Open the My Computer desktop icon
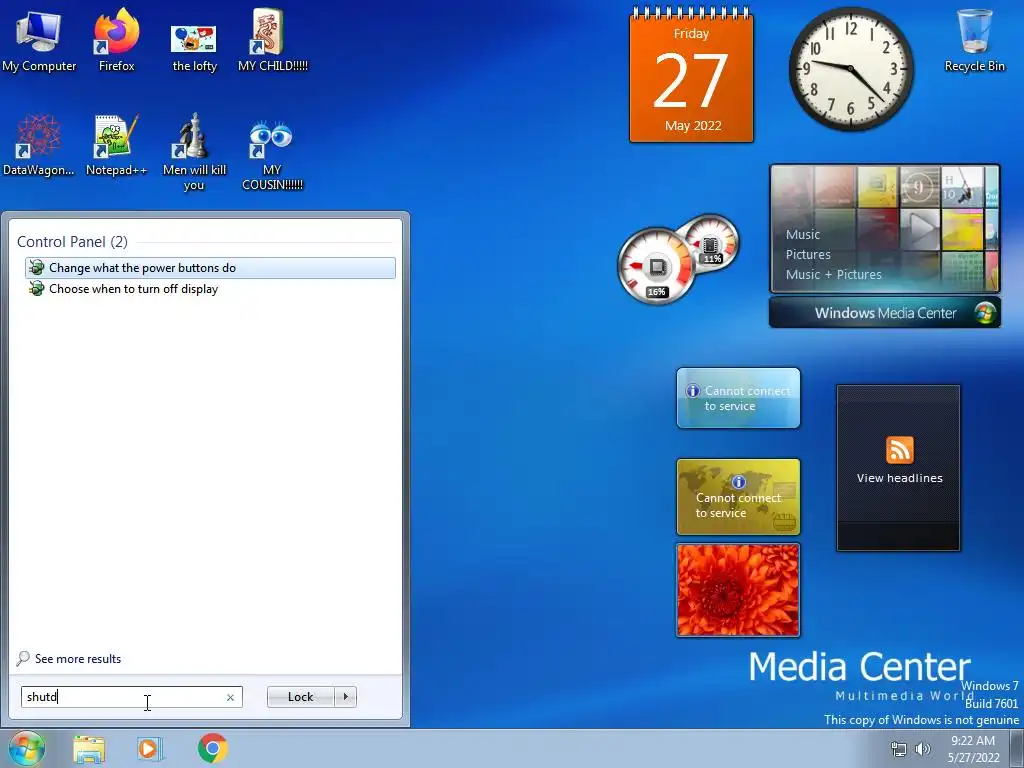1024x768 pixels. pyautogui.click(x=39, y=40)
